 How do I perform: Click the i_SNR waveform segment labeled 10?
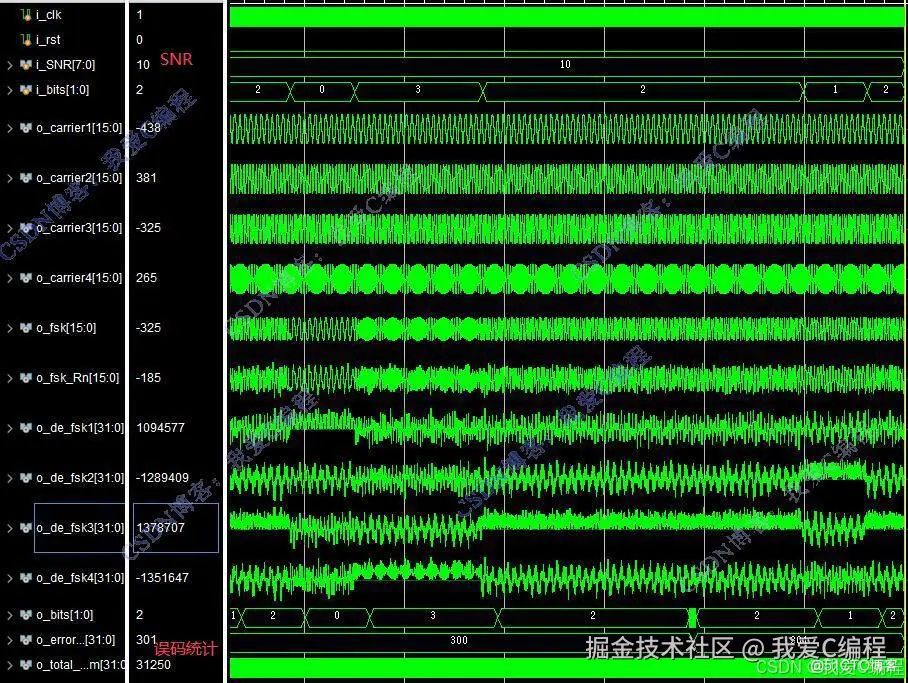pyautogui.click(x=565, y=65)
